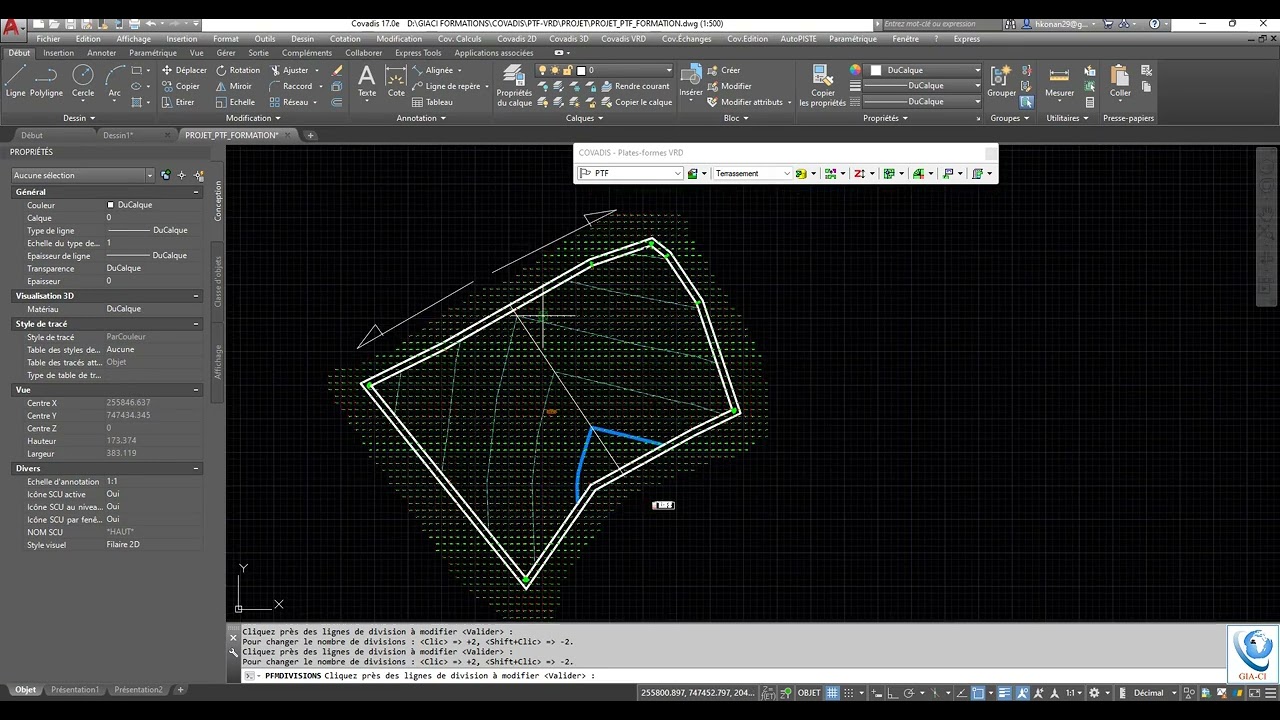Activate the Déplacer command
Screen dimensions: 1280x720
(x=183, y=70)
